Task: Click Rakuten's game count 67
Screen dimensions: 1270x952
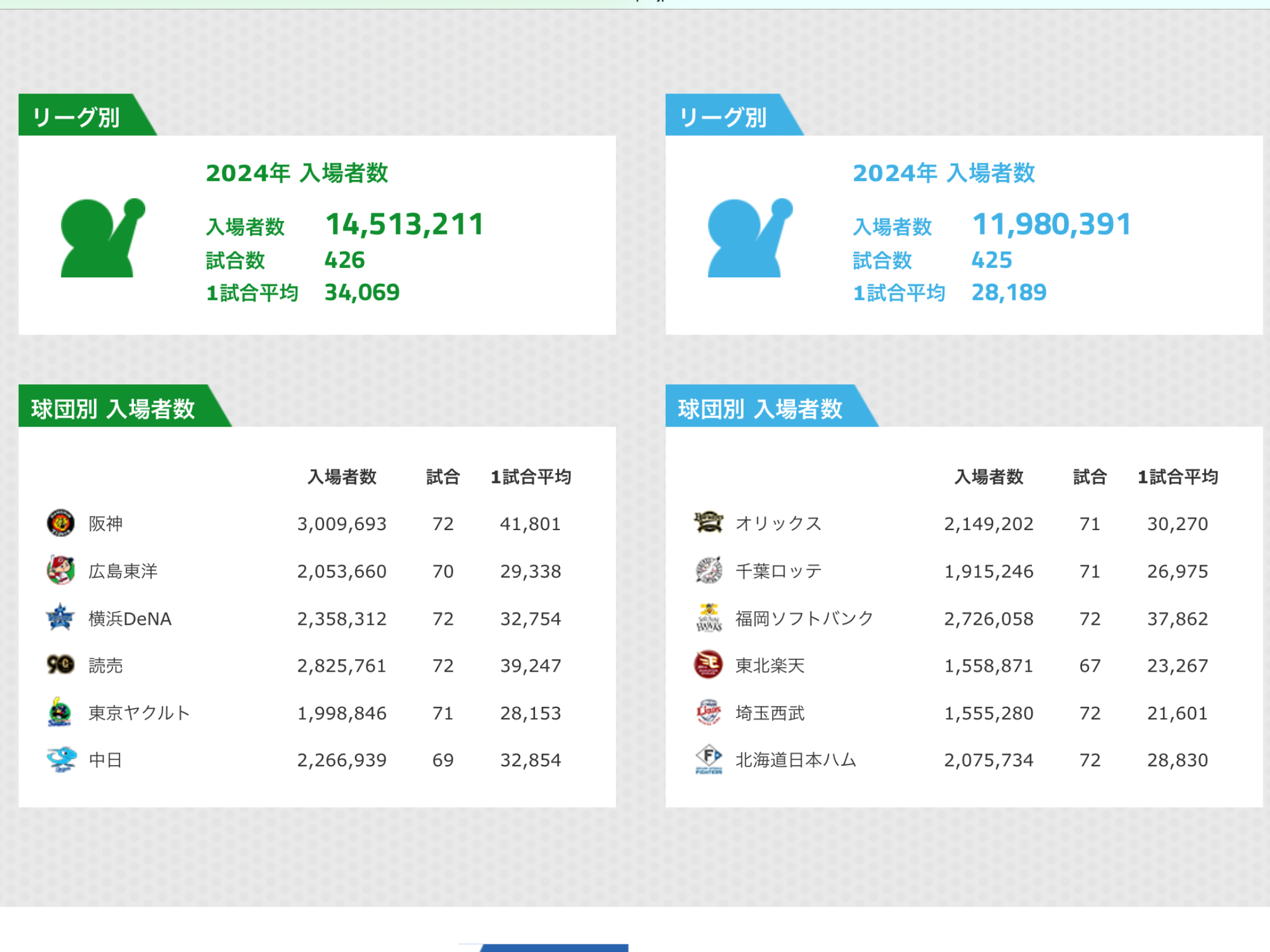Action: pos(1090,666)
